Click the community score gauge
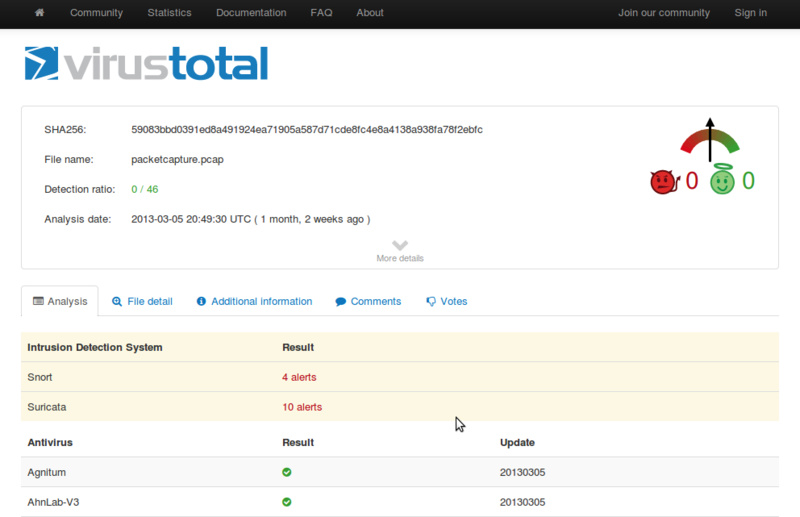Screen dimensions: 800x517 click(710, 140)
